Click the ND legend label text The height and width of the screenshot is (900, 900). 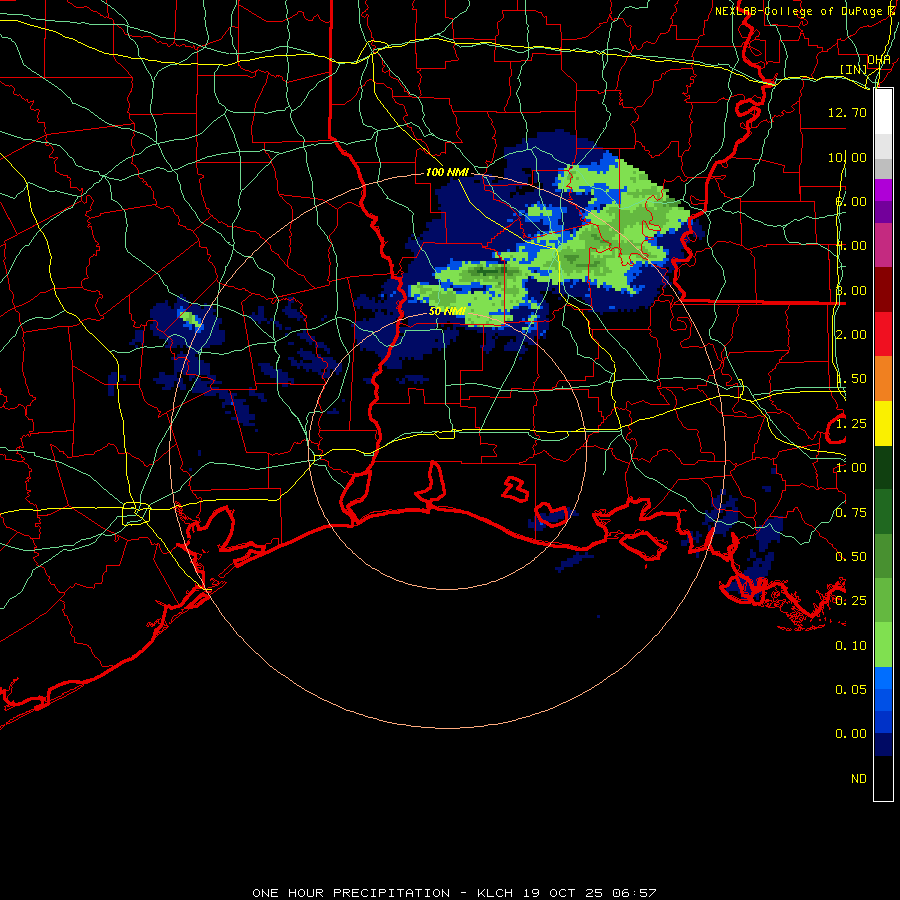pyautogui.click(x=859, y=779)
